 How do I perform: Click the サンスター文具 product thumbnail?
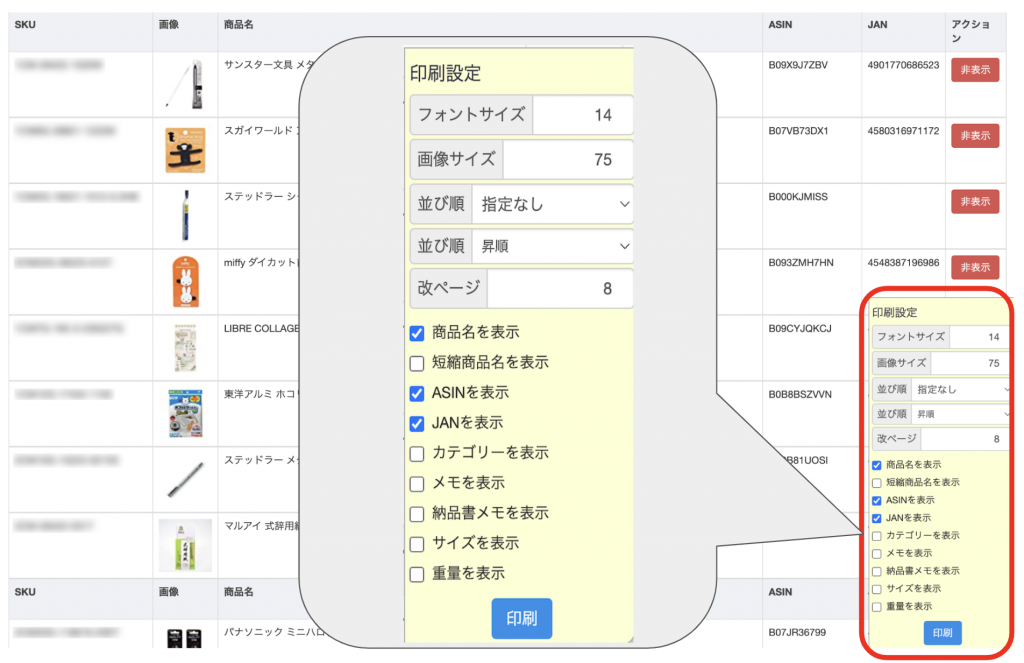click(x=185, y=84)
